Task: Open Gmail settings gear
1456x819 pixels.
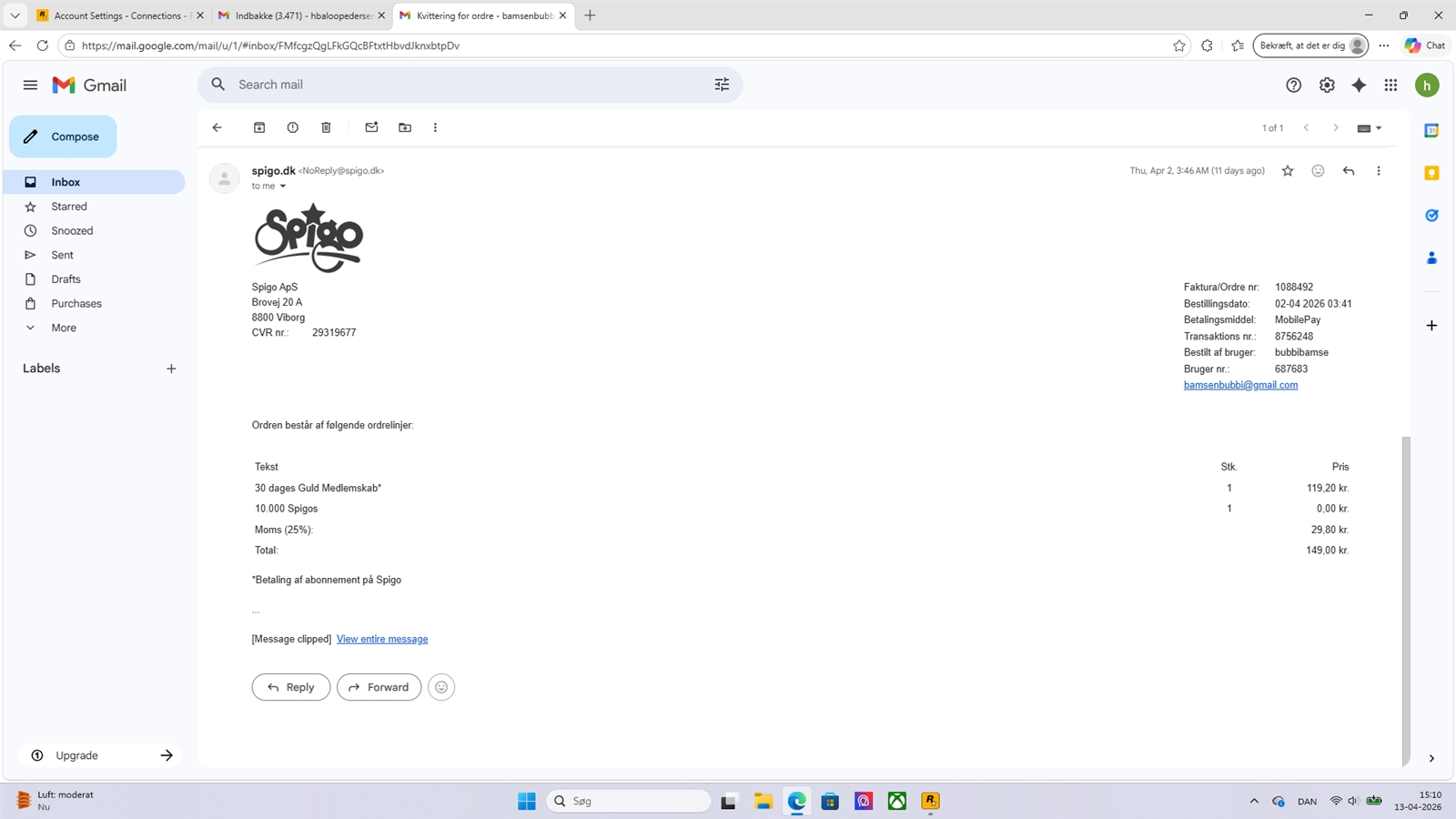Action: [x=1327, y=85]
